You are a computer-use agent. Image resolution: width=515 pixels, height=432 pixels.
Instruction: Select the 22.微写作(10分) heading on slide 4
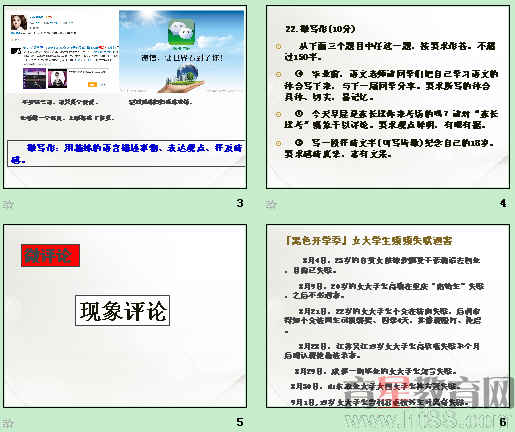pyautogui.click(x=320, y=29)
